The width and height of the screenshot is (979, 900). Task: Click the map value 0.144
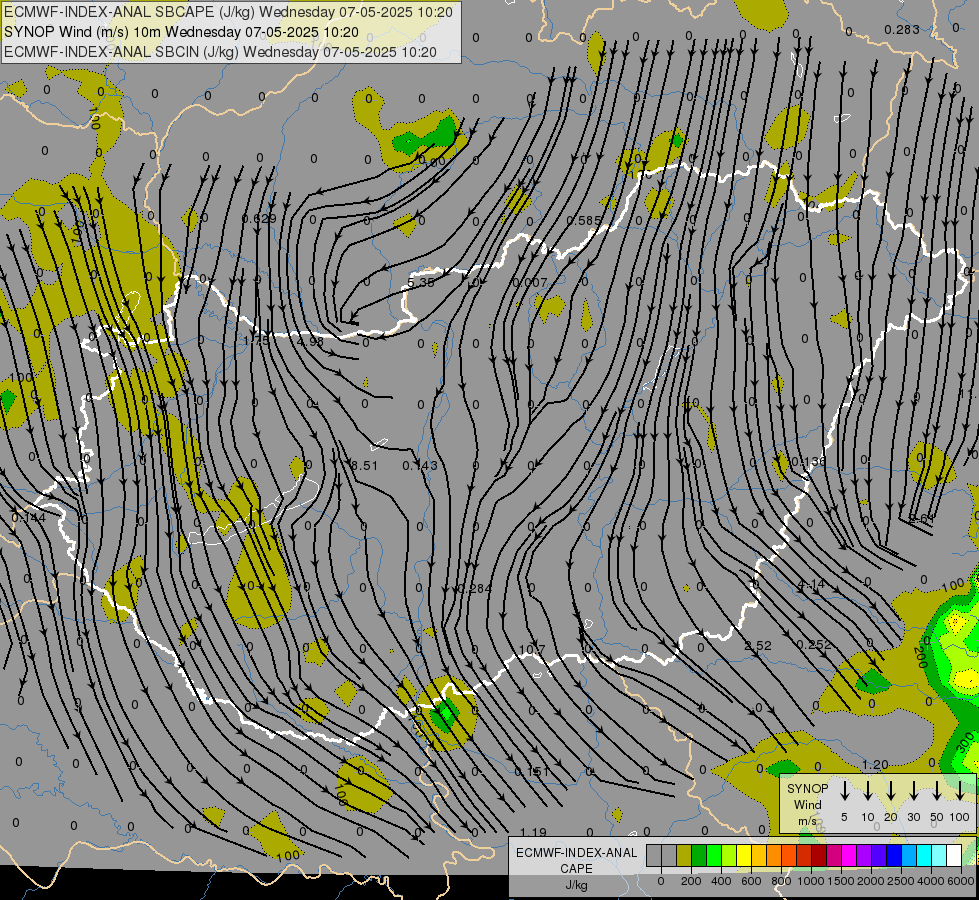click(x=29, y=517)
